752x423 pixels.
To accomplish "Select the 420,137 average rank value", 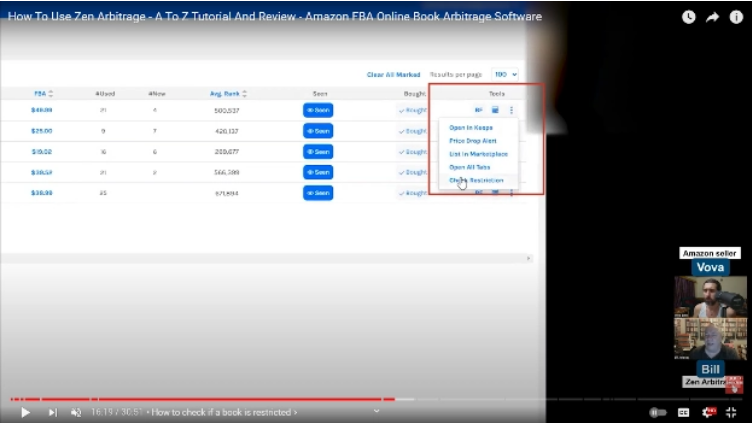I will [x=226, y=131].
